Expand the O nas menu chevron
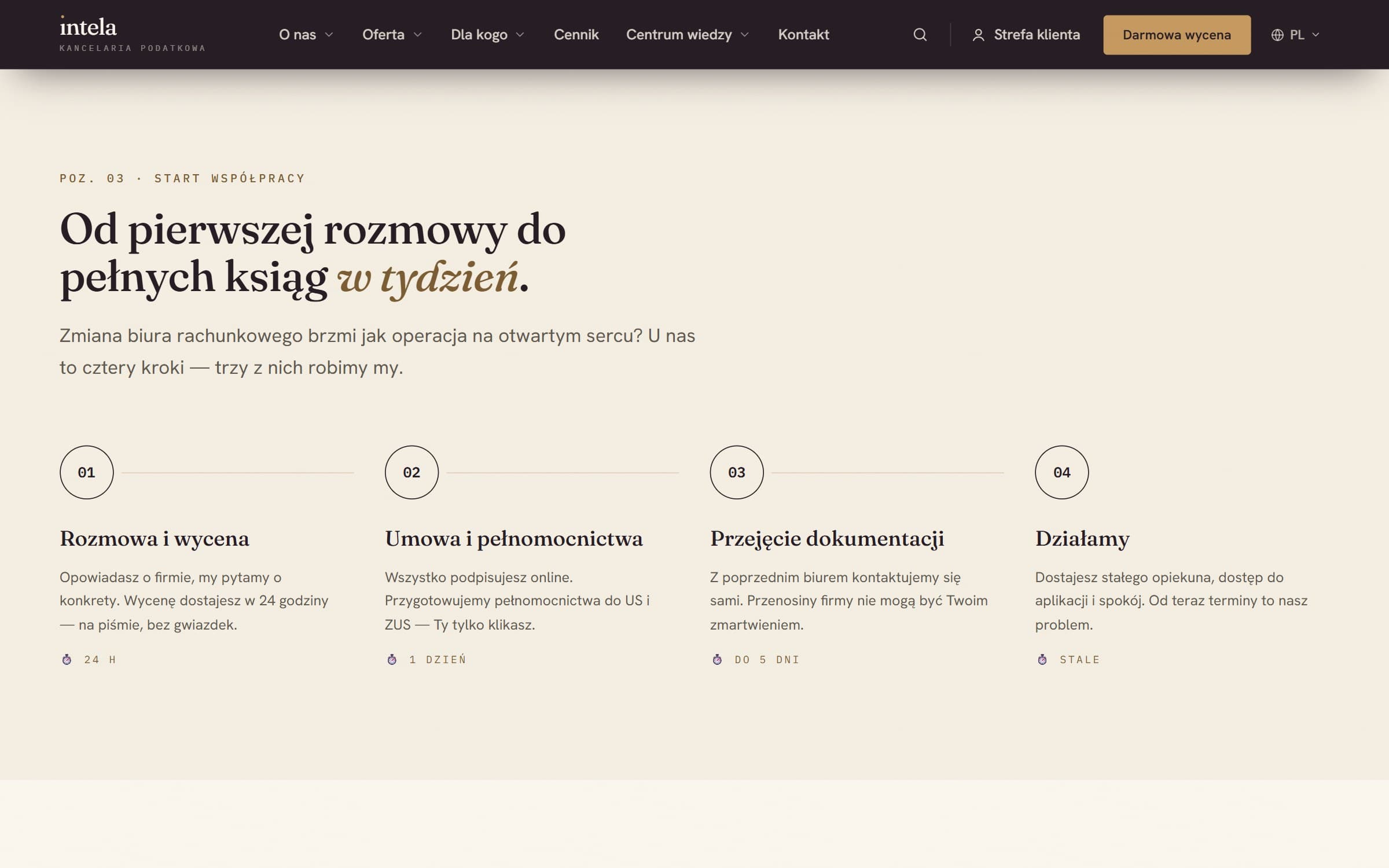 coord(329,35)
